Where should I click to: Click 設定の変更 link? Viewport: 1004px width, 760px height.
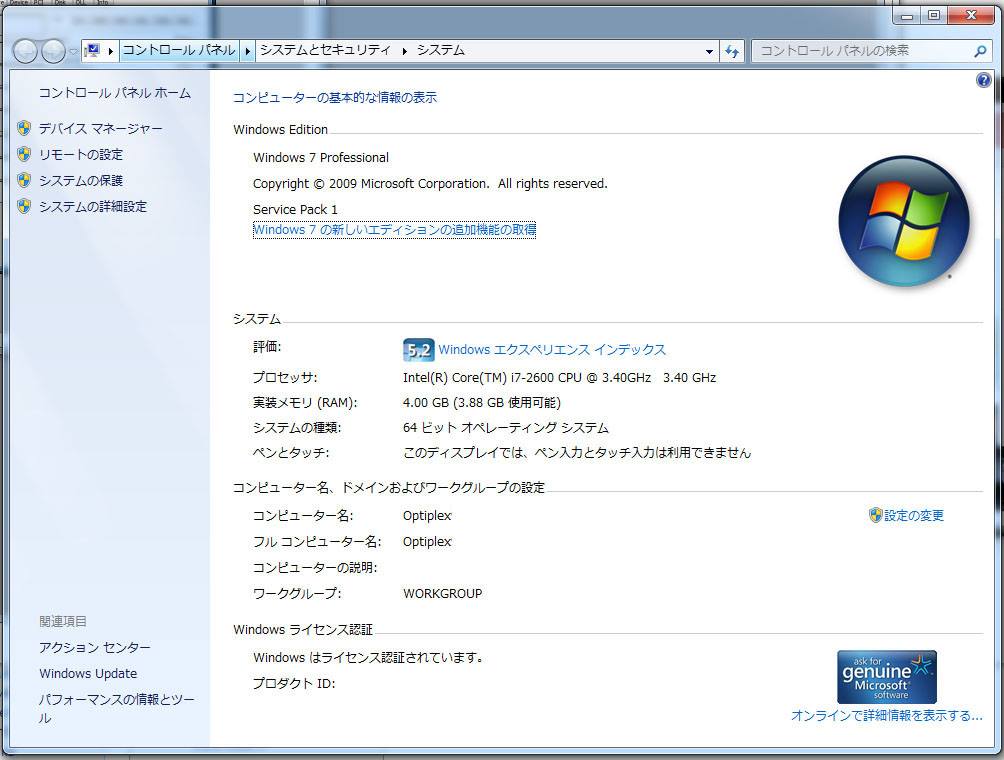pos(914,515)
